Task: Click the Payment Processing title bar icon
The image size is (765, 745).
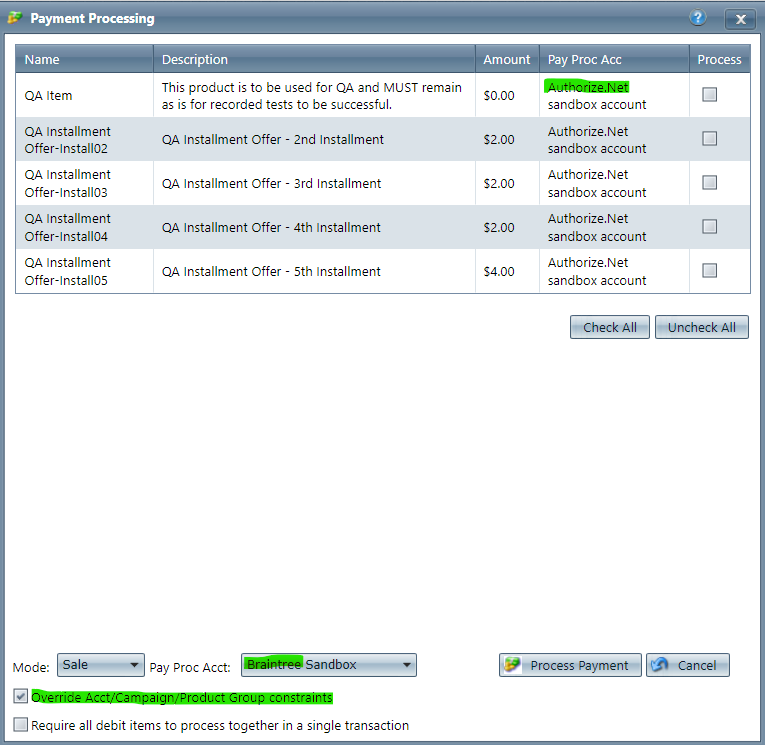Action: coord(15,18)
